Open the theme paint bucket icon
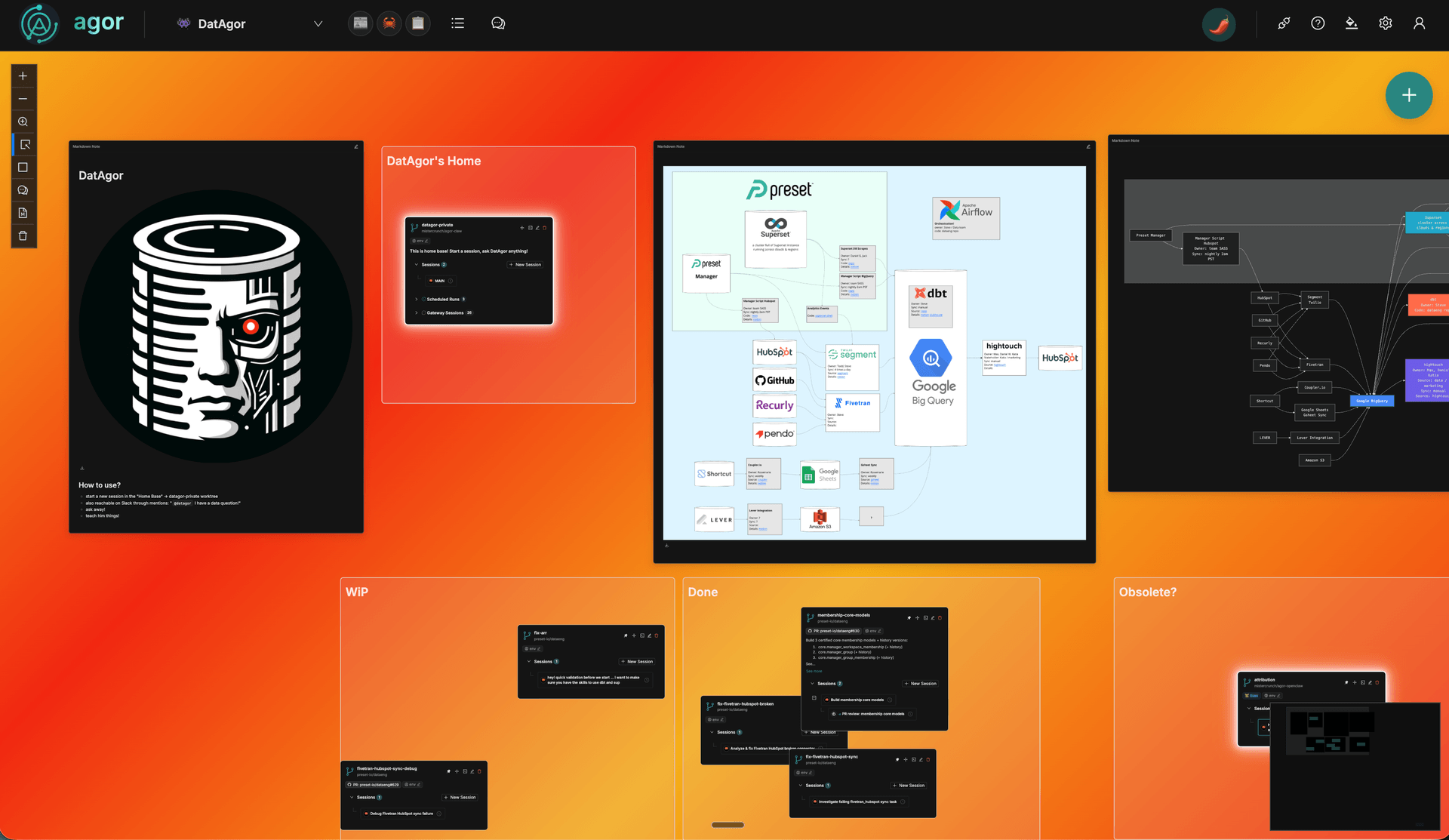This screenshot has height=840, width=1449. point(1351,23)
